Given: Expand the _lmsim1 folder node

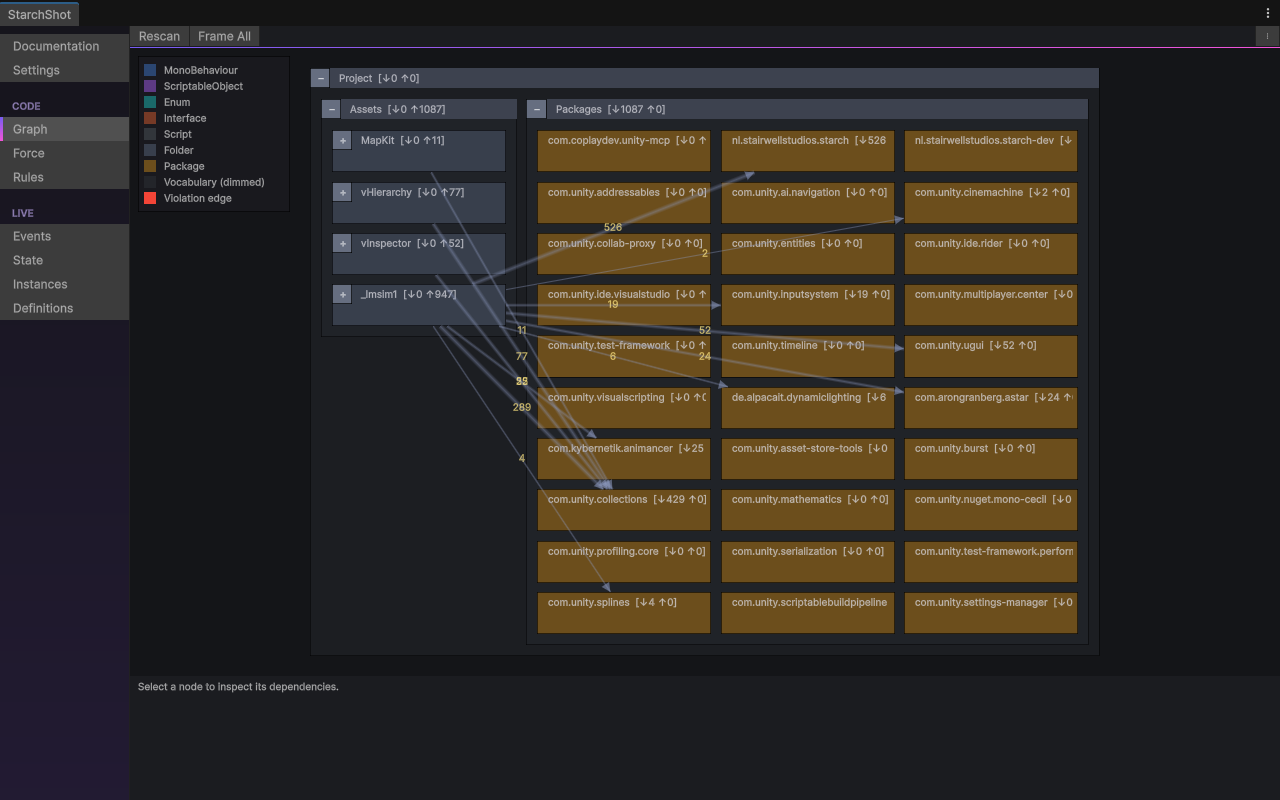Looking at the screenshot, I should pos(342,295).
